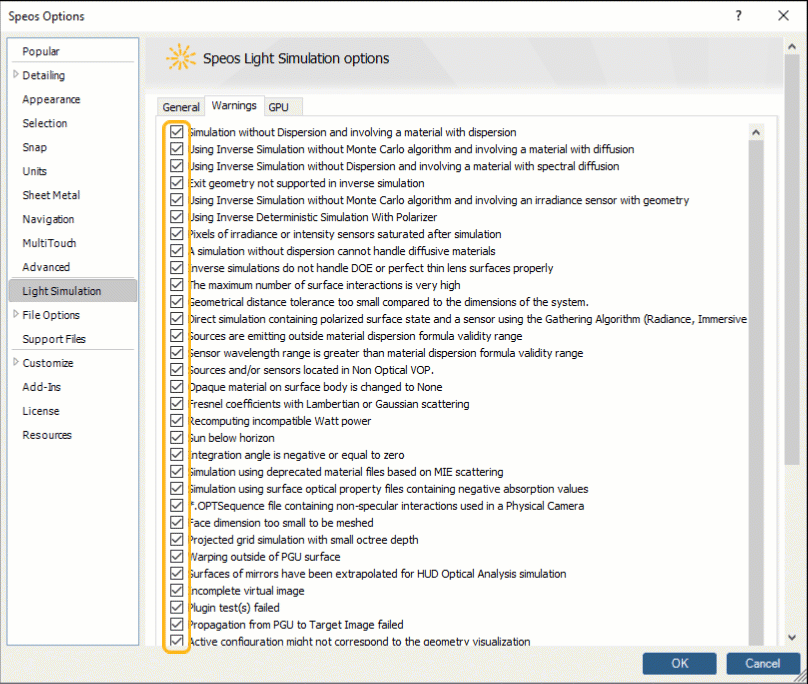808x684 pixels.
Task: Disable 'Warping outside of PGU surface' warning
Action: (176, 556)
